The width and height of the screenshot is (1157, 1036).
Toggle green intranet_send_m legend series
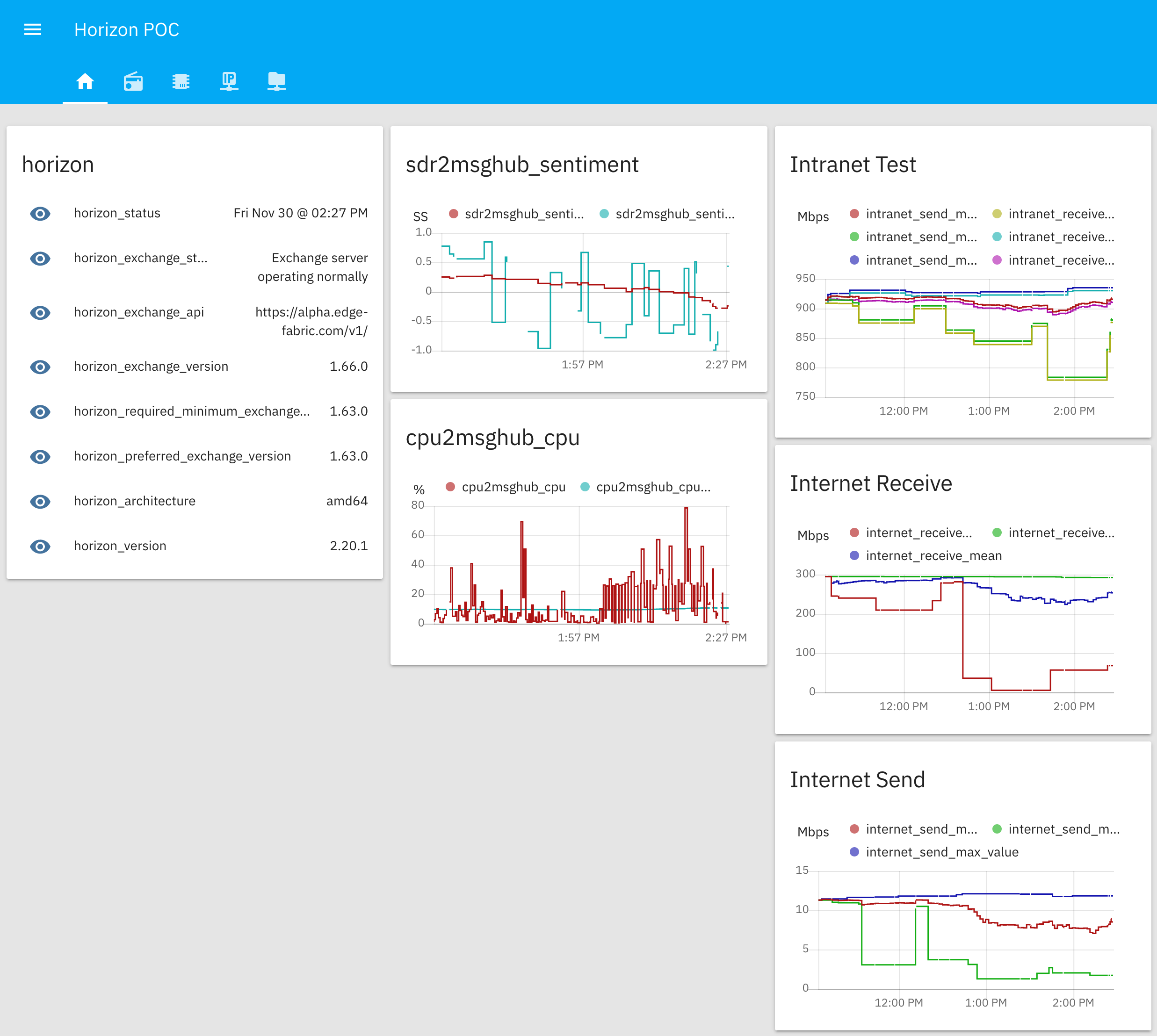point(913,237)
